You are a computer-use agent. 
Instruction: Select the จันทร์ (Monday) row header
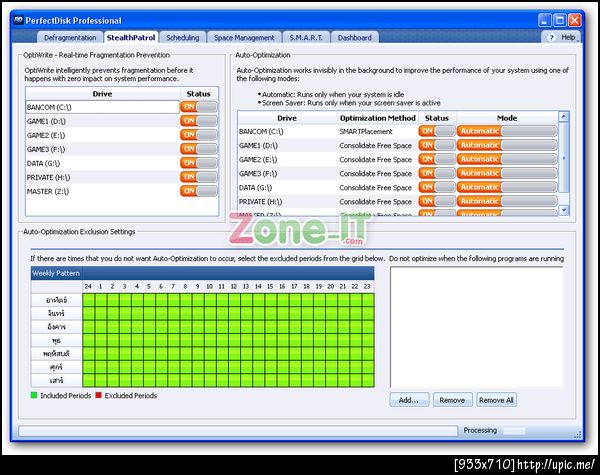[x=57, y=313]
